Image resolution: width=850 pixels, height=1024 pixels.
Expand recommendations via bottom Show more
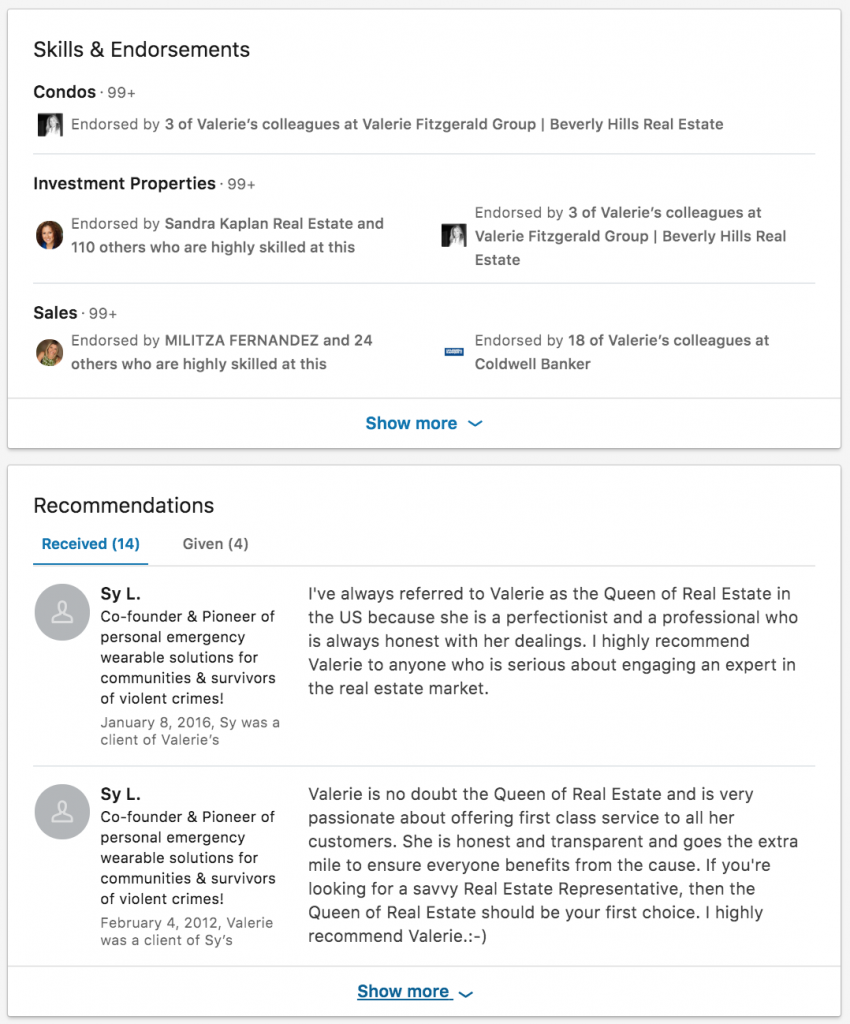(415, 991)
